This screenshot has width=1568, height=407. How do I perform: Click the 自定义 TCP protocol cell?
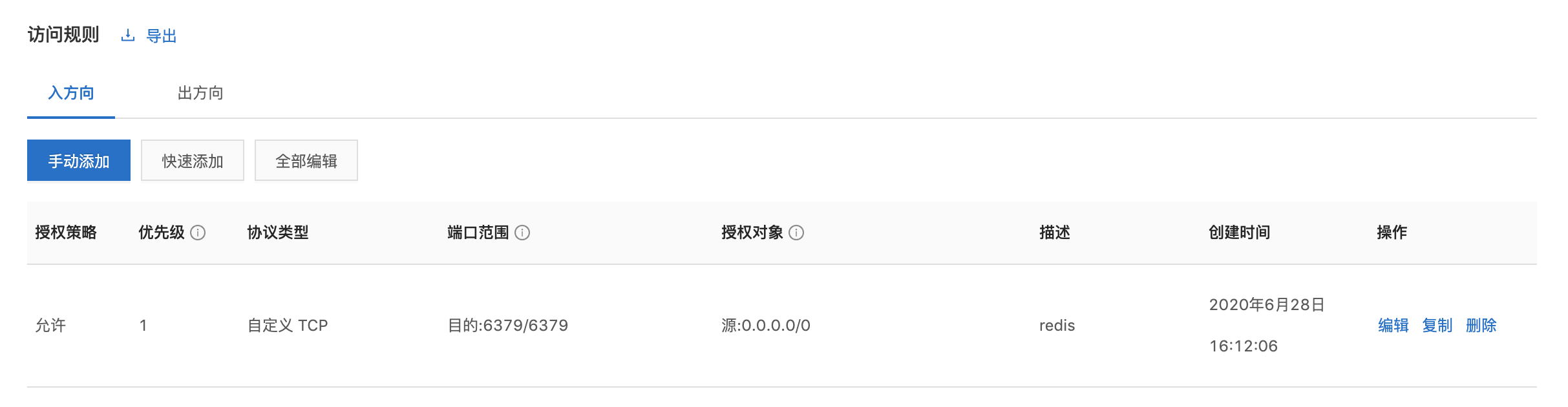(x=288, y=326)
